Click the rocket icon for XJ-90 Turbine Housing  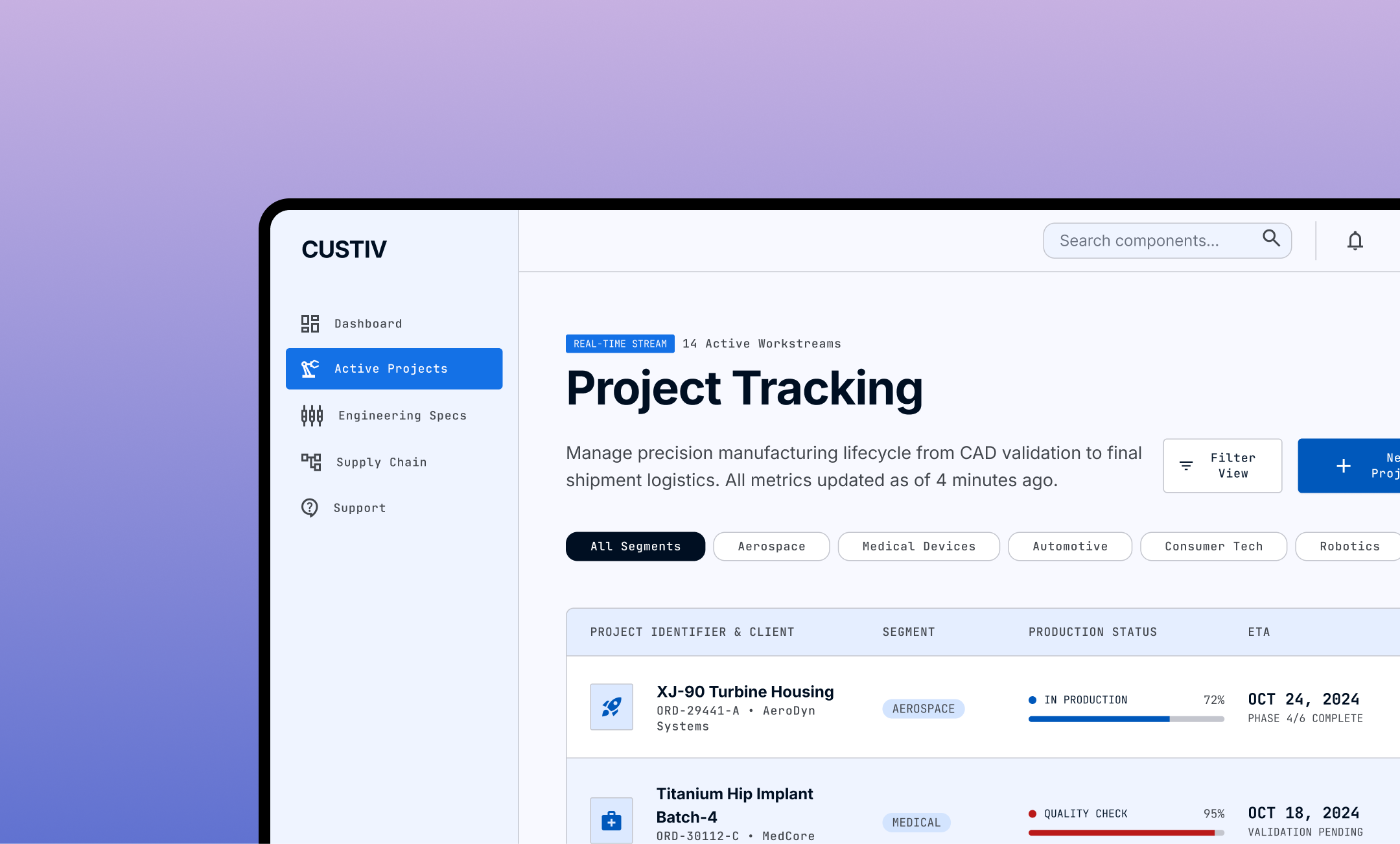point(611,707)
